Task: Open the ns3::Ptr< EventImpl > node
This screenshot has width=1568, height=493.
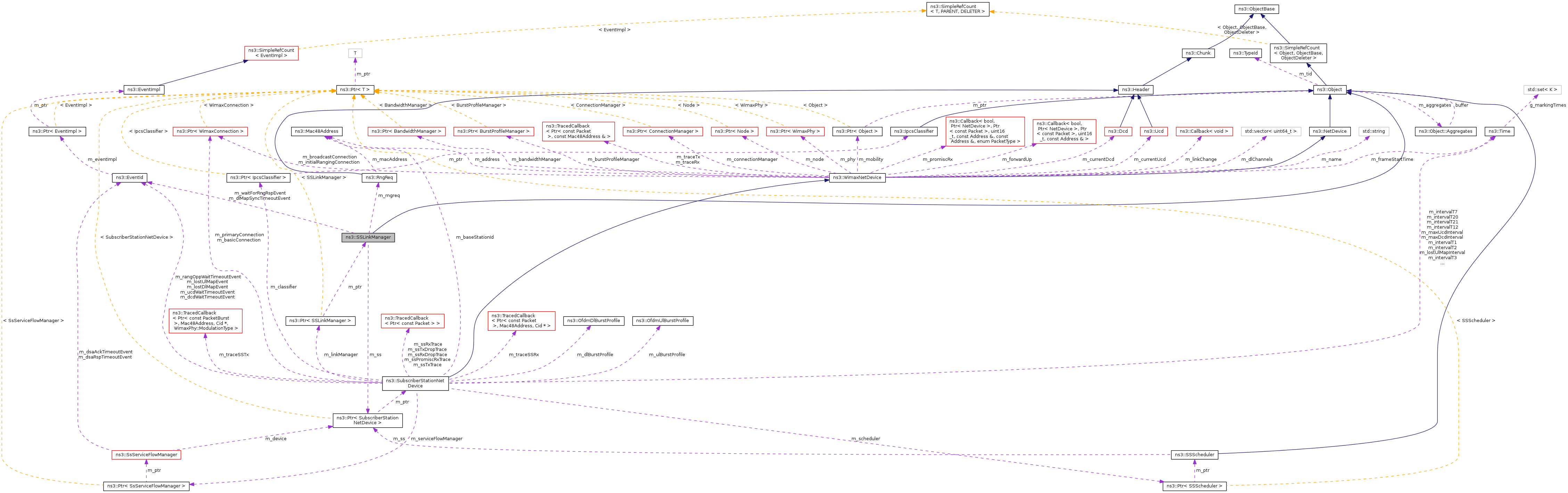Action: pyautogui.click(x=57, y=131)
